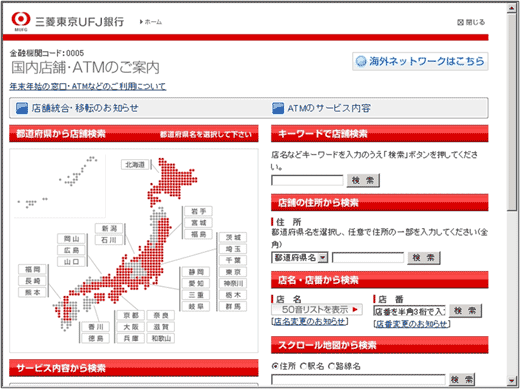Open 年末年始の窓口・ATMなどのご利用について link
Viewport: 520px width, 389px height.
[88, 86]
